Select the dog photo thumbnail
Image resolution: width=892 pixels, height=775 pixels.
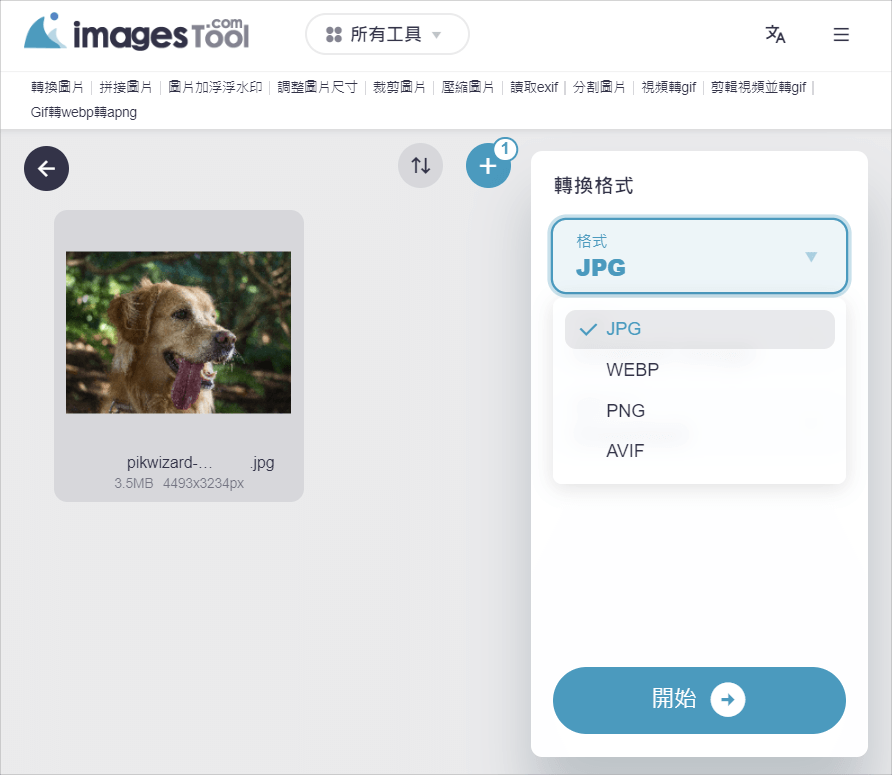(178, 332)
